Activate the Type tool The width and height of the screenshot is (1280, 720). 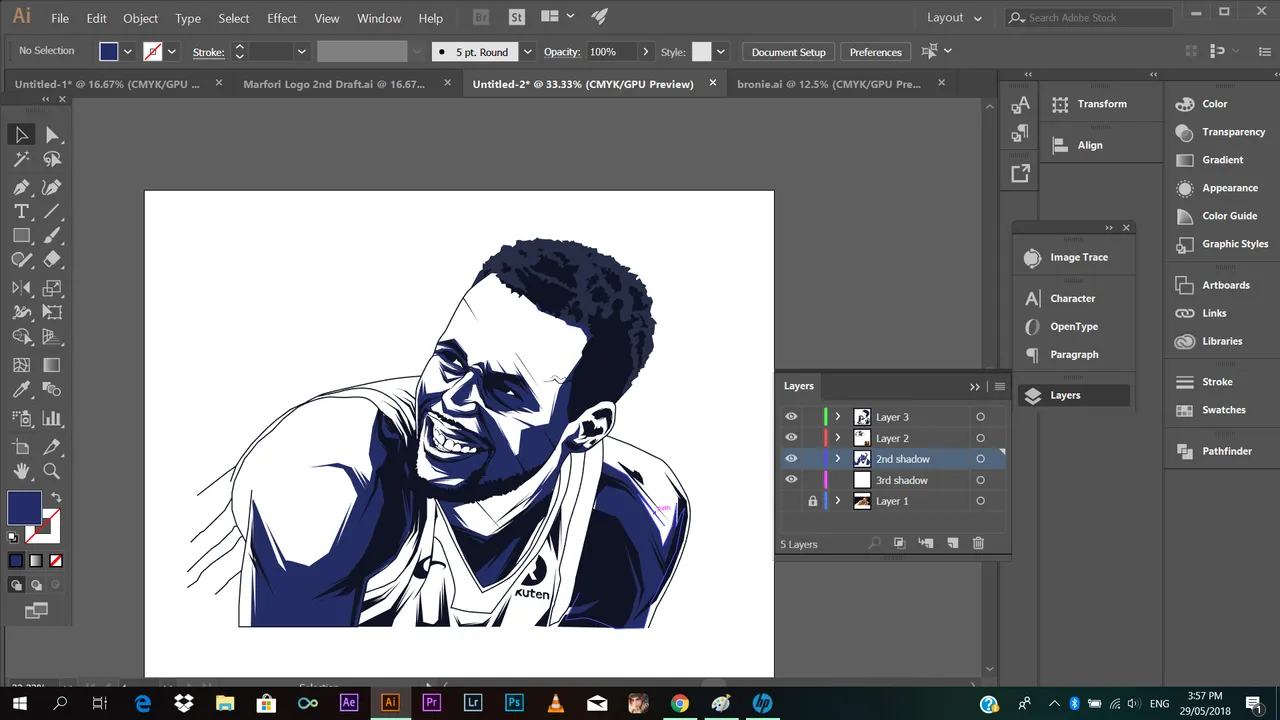(21, 211)
